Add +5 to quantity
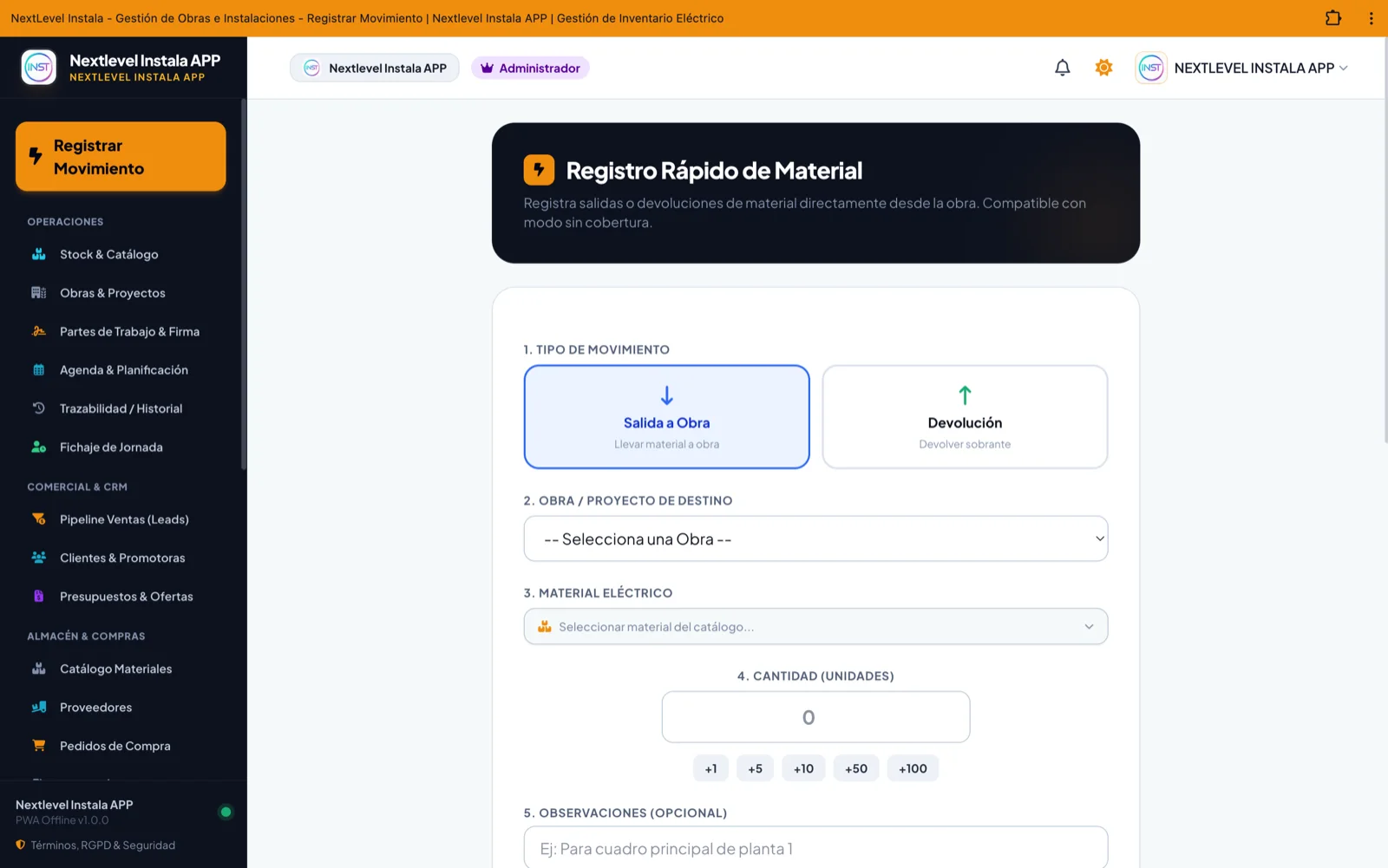 point(755,768)
